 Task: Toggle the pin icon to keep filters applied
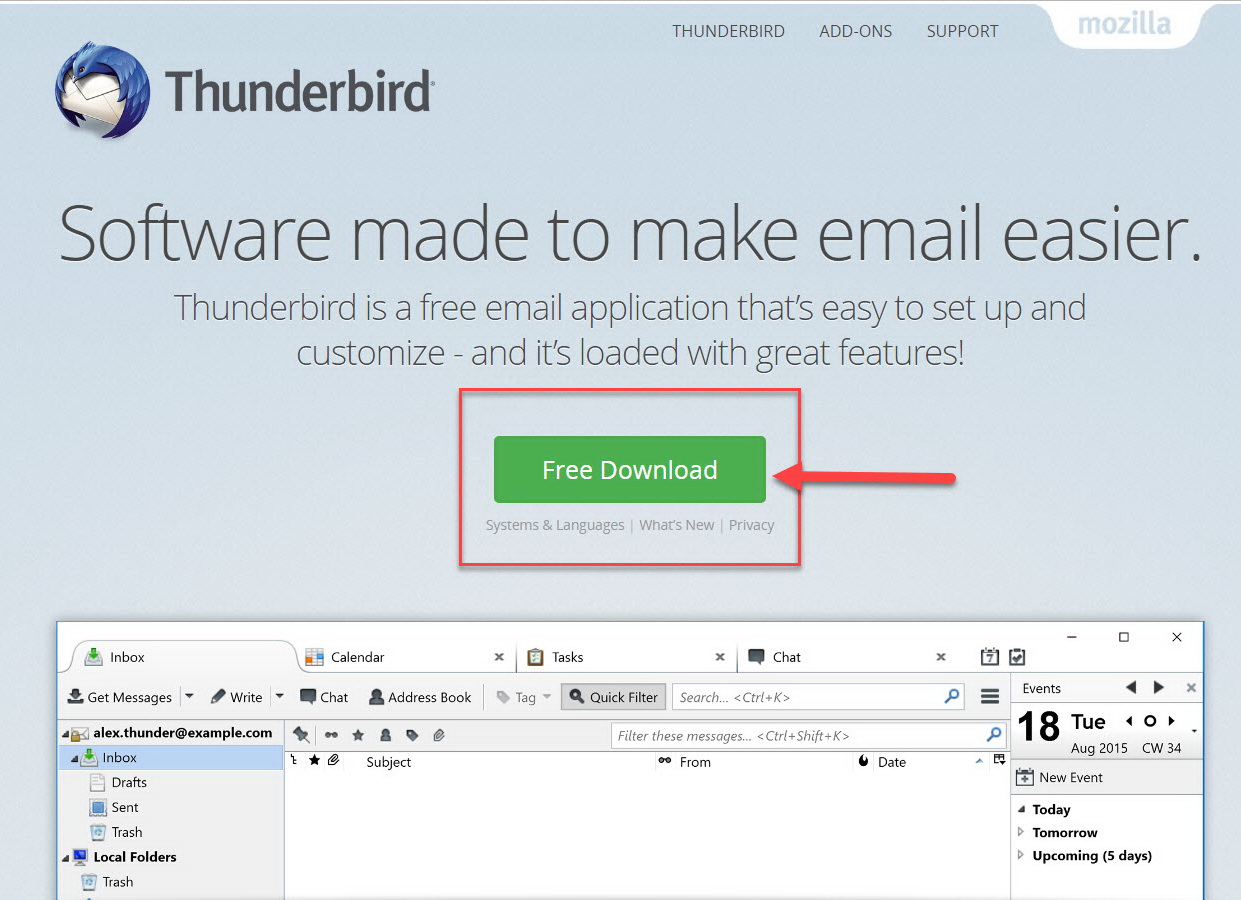tap(301, 735)
